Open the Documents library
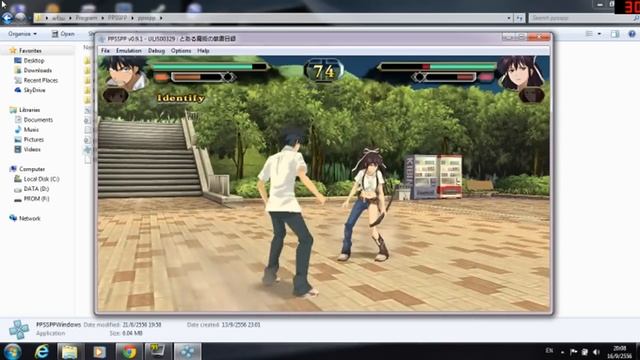640x360 pixels. click(x=38, y=120)
